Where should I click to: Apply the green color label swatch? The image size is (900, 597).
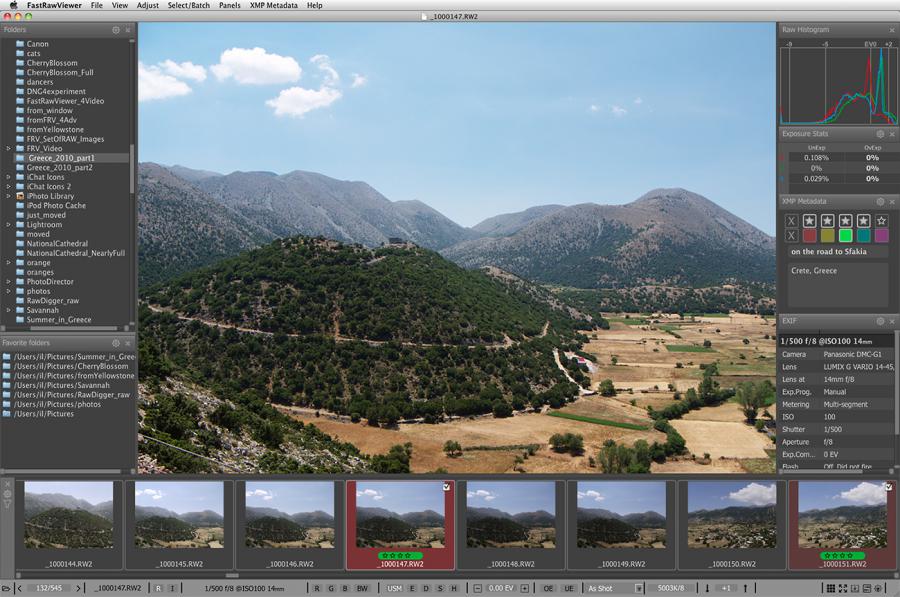844,235
